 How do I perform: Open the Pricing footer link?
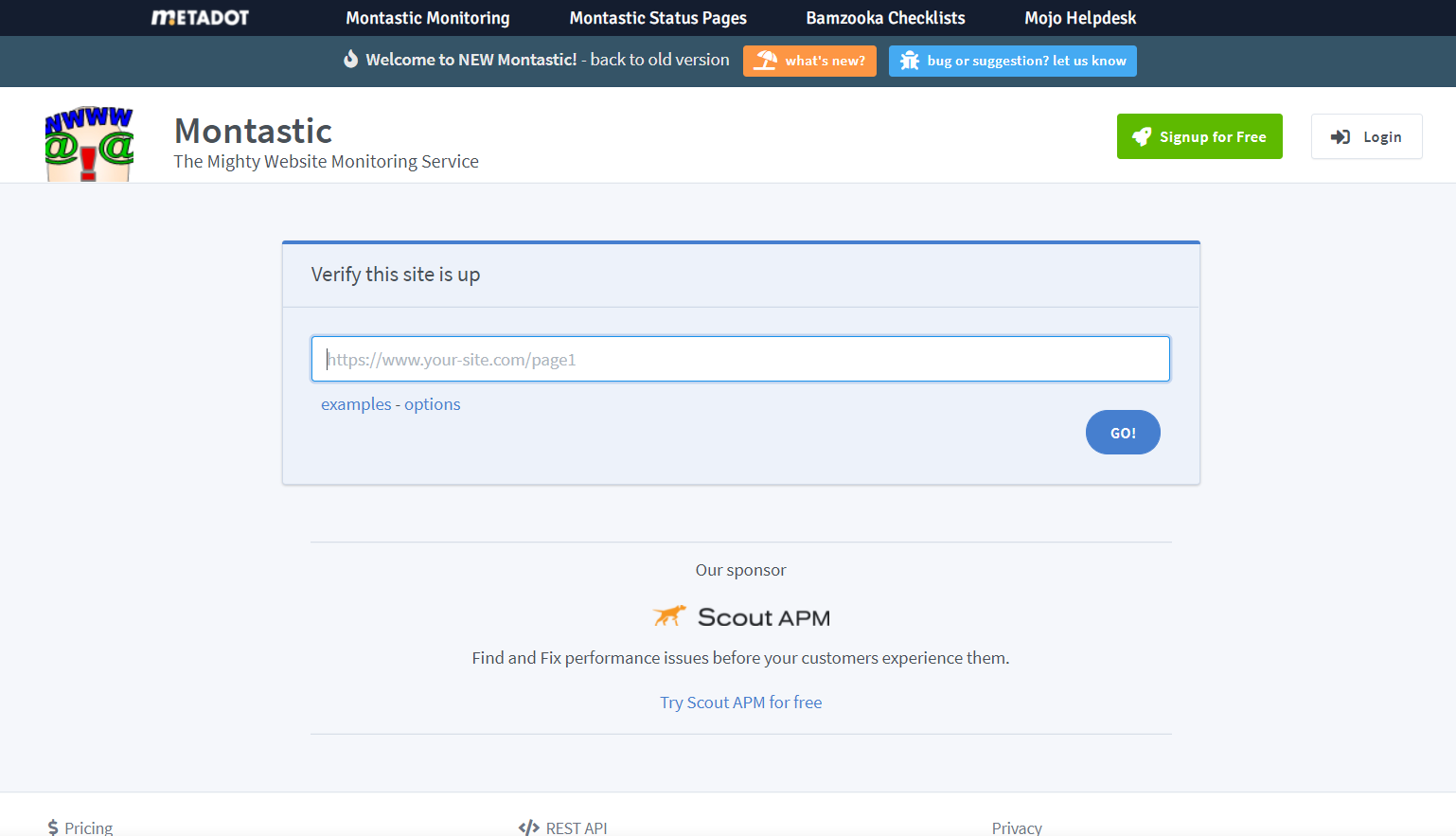point(89,828)
